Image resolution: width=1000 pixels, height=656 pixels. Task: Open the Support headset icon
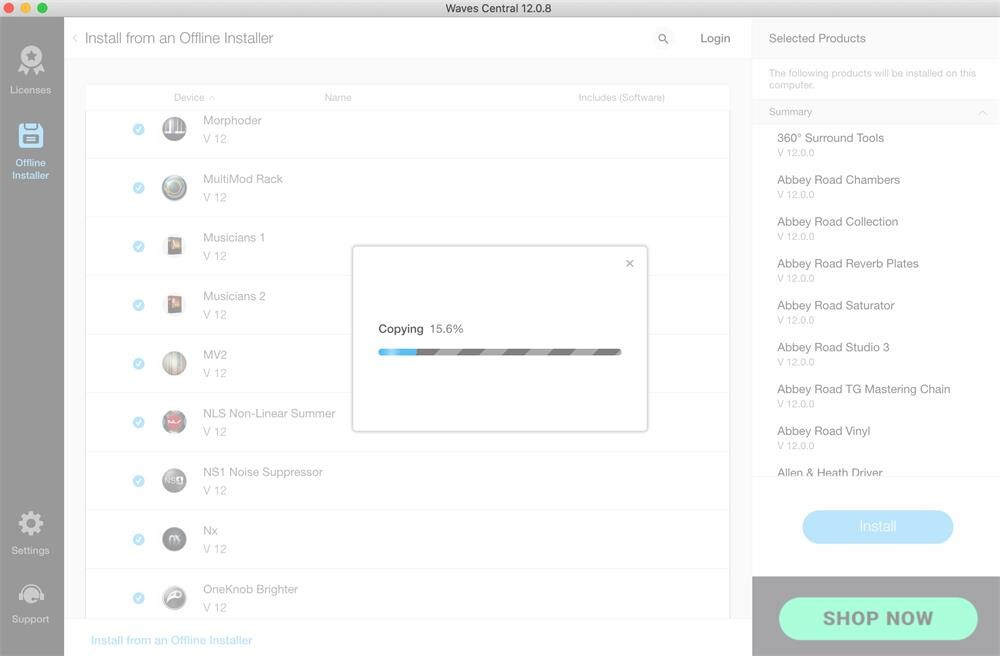(31, 595)
